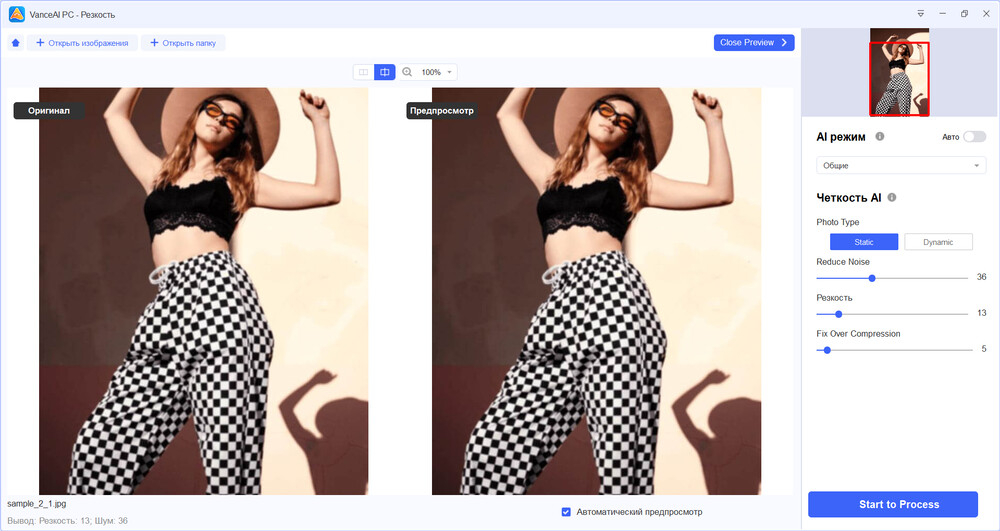
Task: Click Close Preview button
Action: click(754, 43)
